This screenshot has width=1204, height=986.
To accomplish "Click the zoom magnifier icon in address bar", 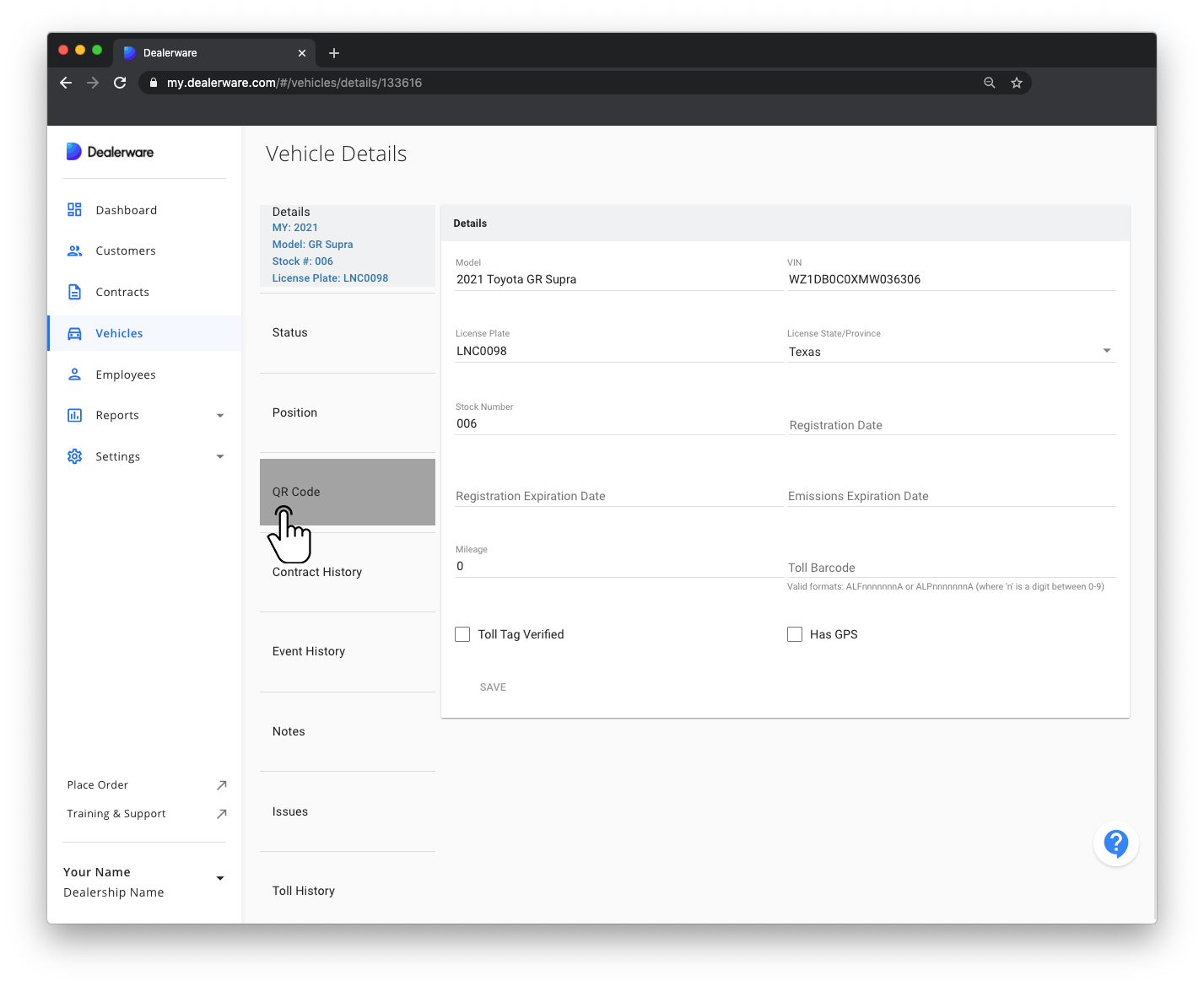I will click(990, 83).
